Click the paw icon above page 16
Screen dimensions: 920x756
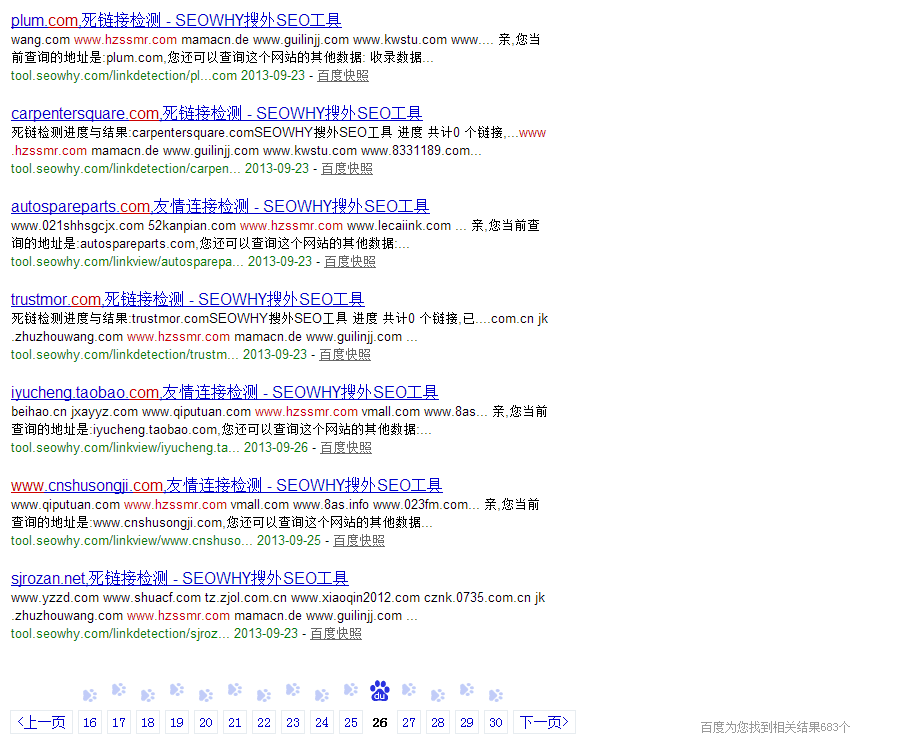point(90,695)
